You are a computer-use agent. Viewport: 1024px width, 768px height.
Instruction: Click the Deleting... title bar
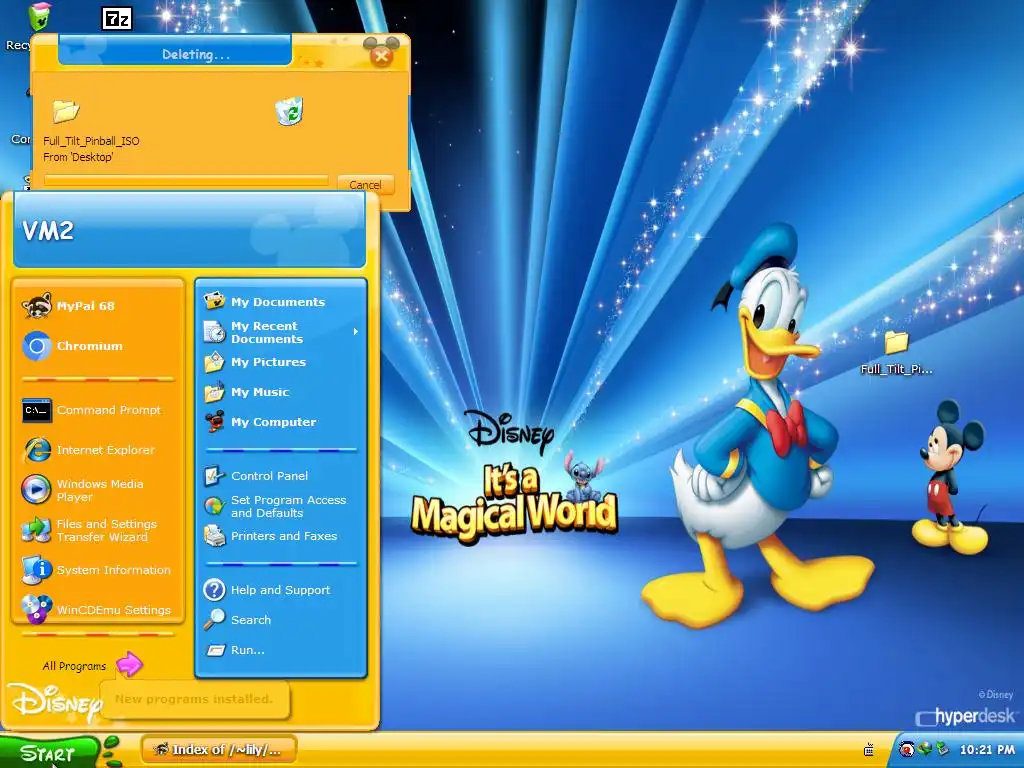[x=175, y=51]
